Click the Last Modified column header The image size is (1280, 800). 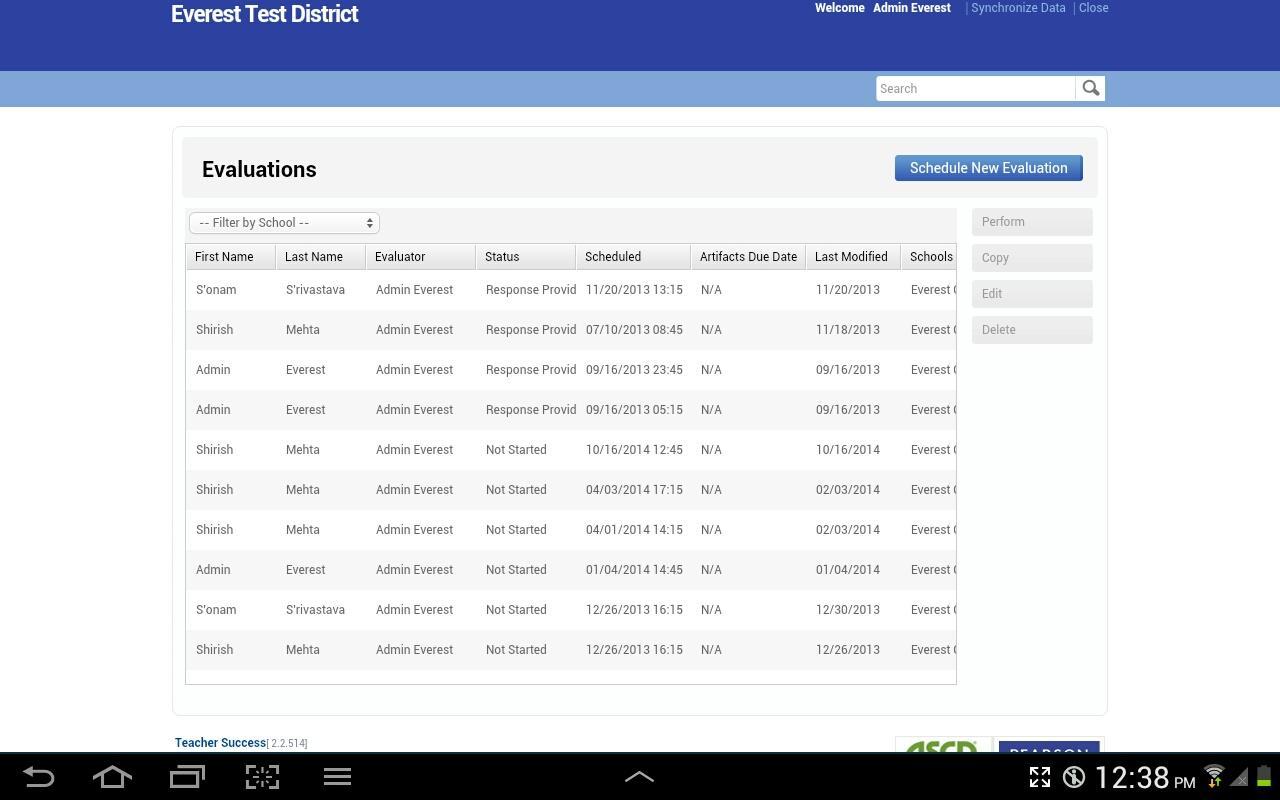click(852, 257)
